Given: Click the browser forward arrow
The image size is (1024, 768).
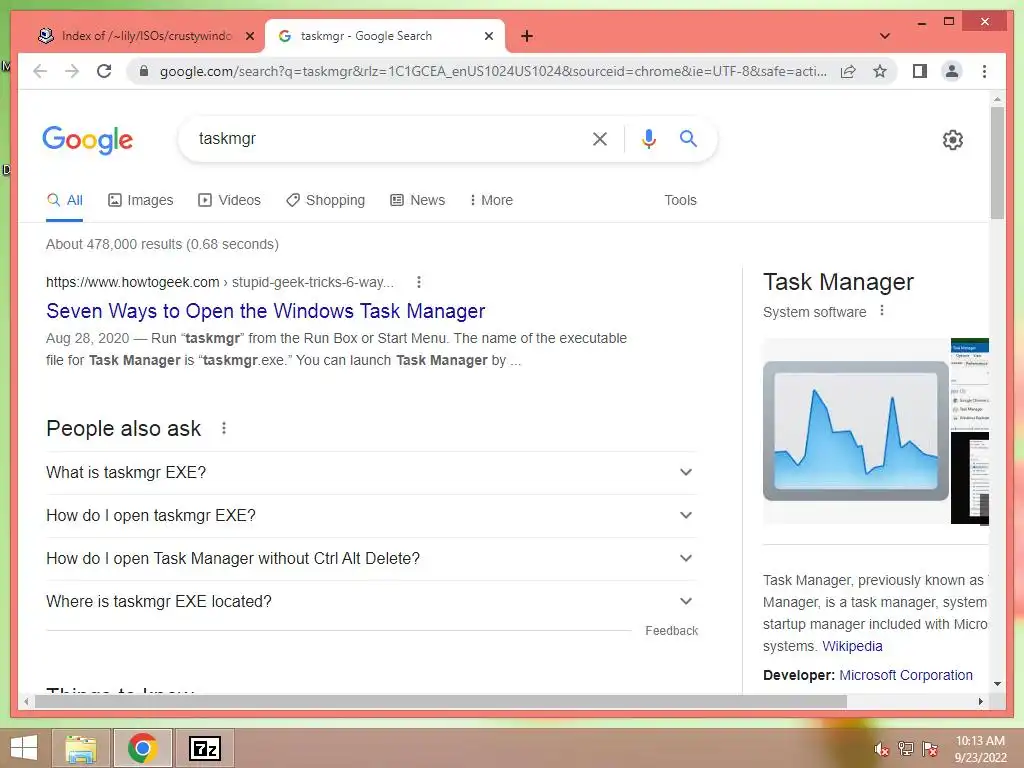Looking at the screenshot, I should [72, 71].
